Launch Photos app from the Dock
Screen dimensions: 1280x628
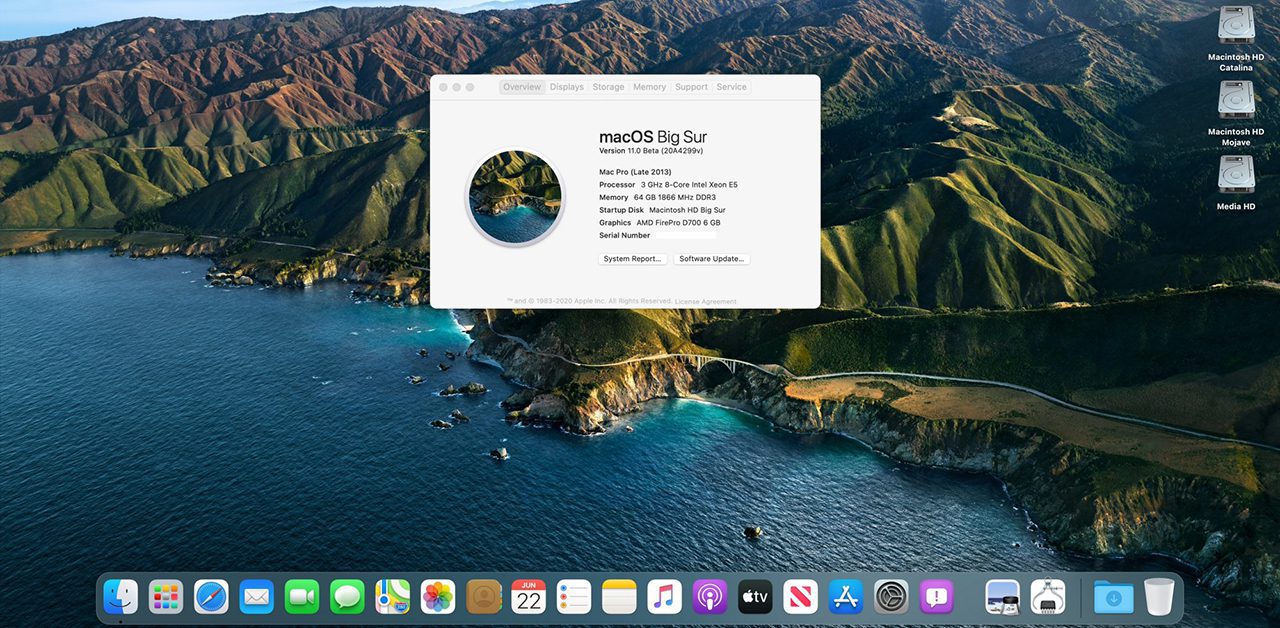438,597
